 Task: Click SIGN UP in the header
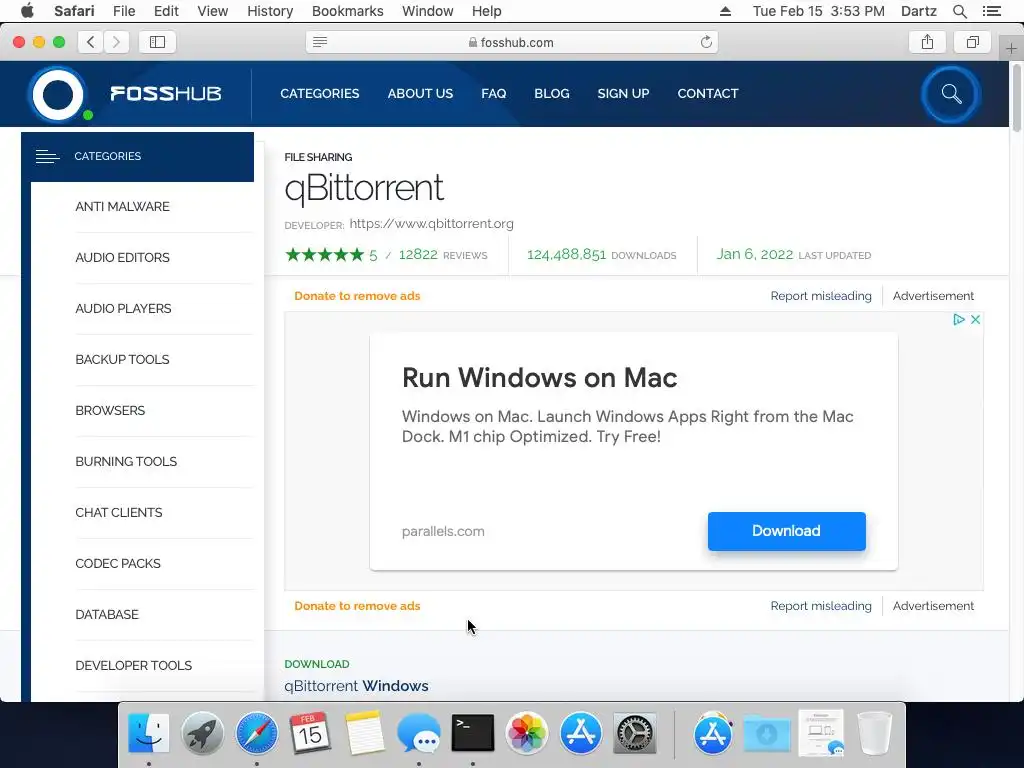pos(623,93)
